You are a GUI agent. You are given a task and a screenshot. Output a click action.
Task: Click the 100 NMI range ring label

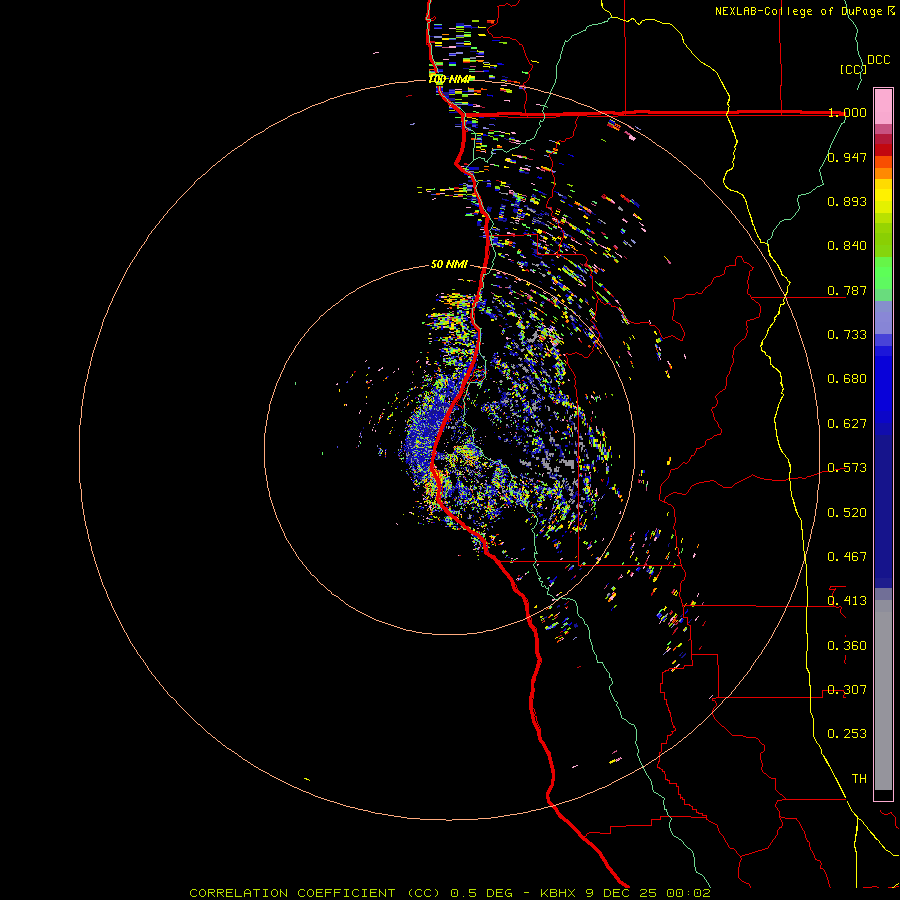coord(451,79)
